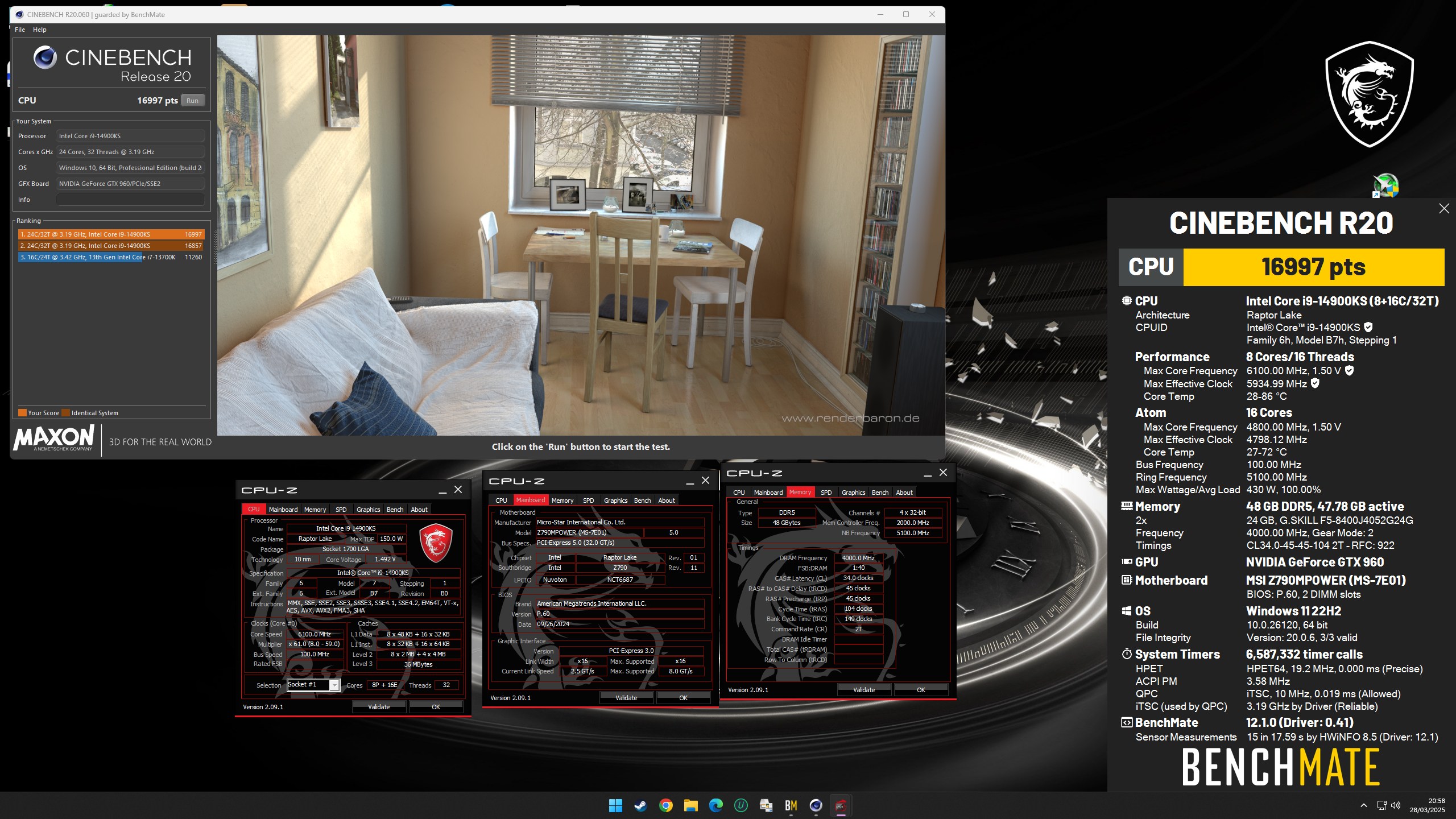The height and width of the screenshot is (819, 1456).
Task: Open SPD tab in the CPU-tab CPU-Z window
Action: click(341, 510)
